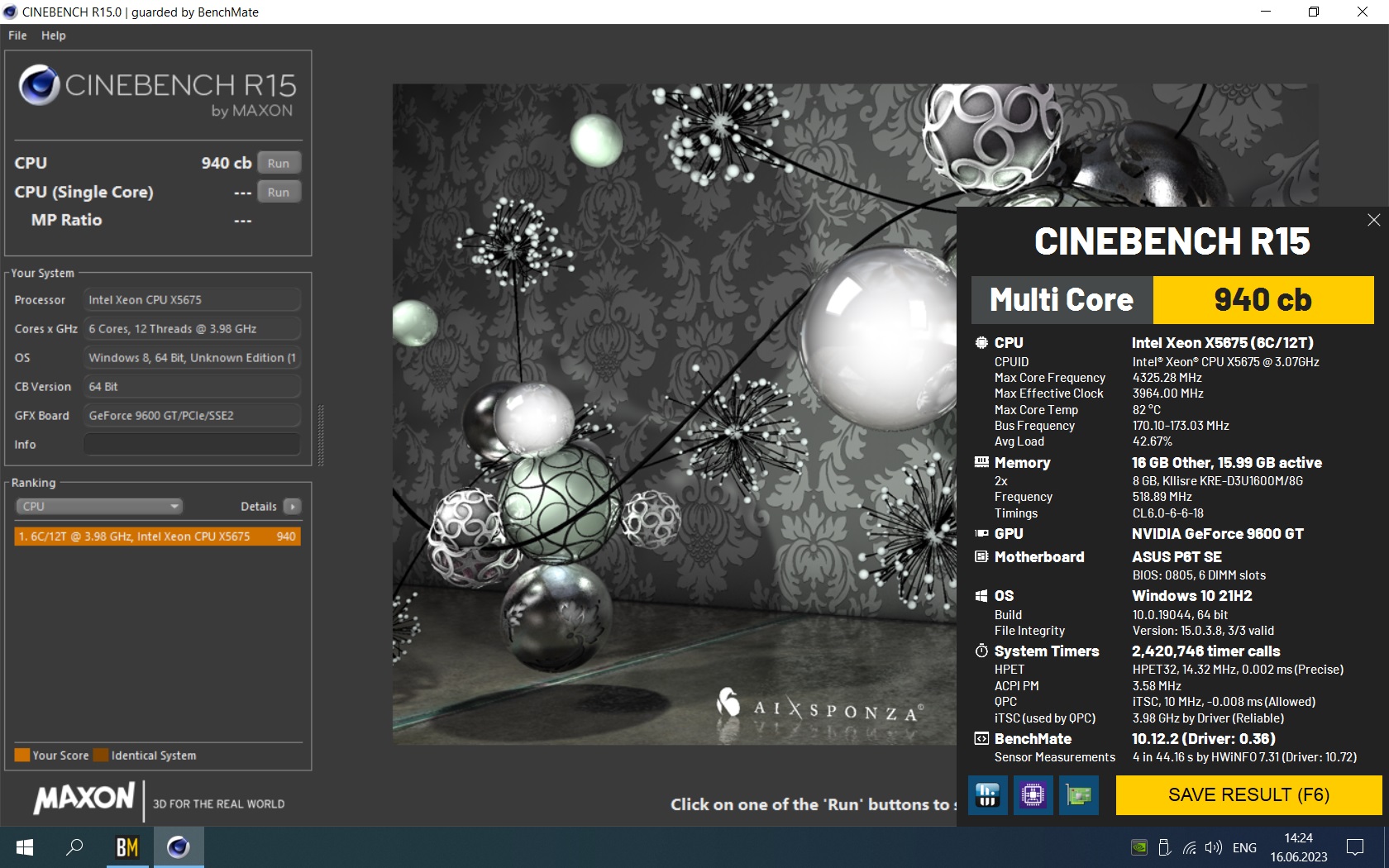The height and width of the screenshot is (868, 1389).
Task: Open the purple CPU chip icon button
Action: (x=1033, y=795)
